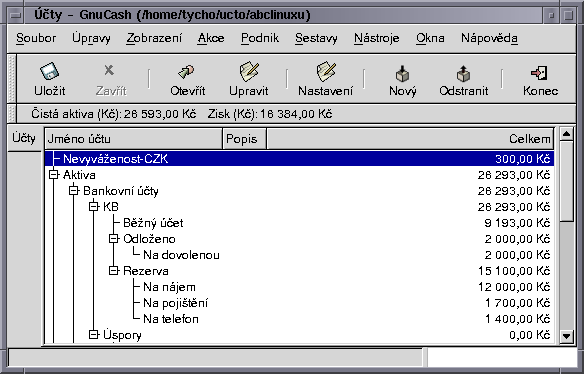Image resolution: width=584 pixels, height=374 pixels.
Task: Select the KB account label
Action: (x=111, y=207)
